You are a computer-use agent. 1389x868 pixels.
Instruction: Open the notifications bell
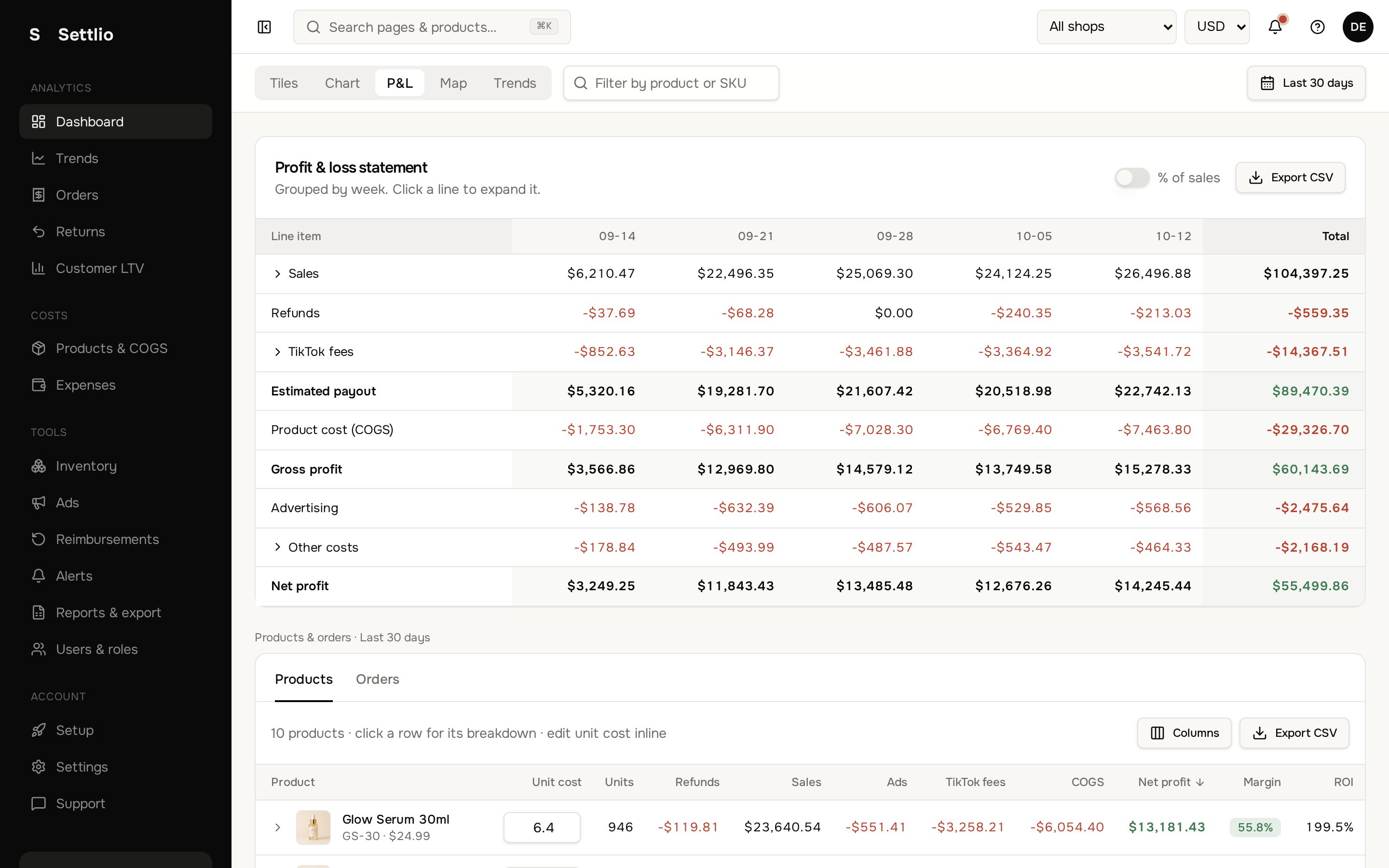pyautogui.click(x=1275, y=27)
